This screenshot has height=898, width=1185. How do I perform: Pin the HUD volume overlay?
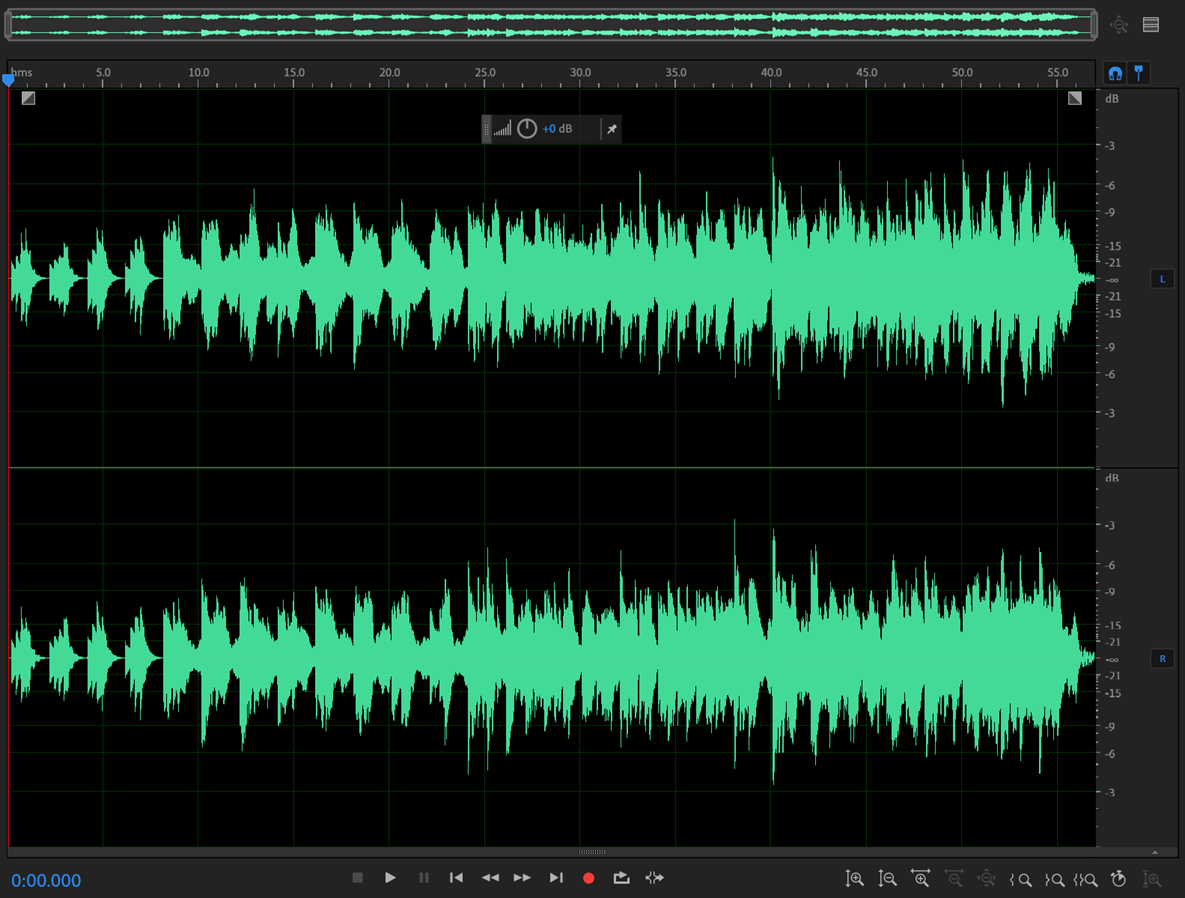611,129
